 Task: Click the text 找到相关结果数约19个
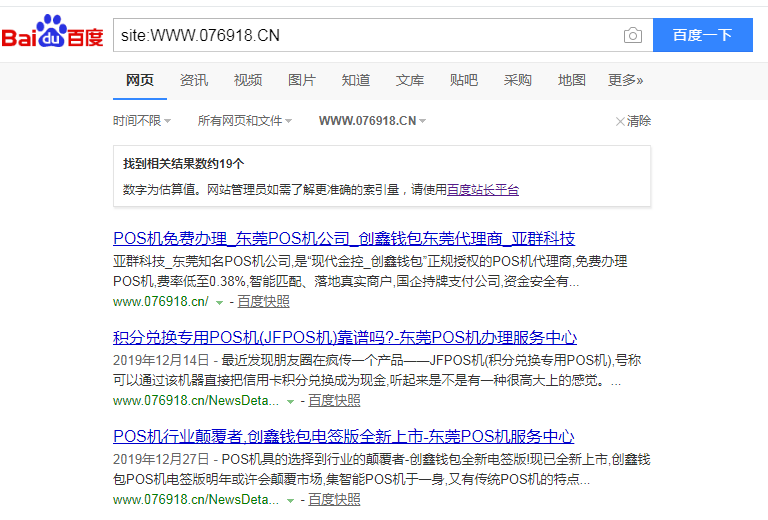(x=183, y=164)
